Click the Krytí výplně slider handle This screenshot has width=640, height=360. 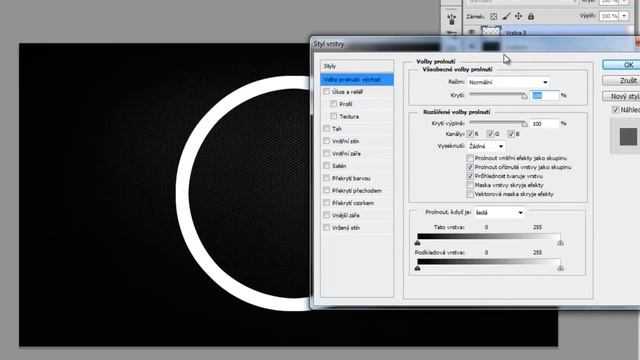524,124
